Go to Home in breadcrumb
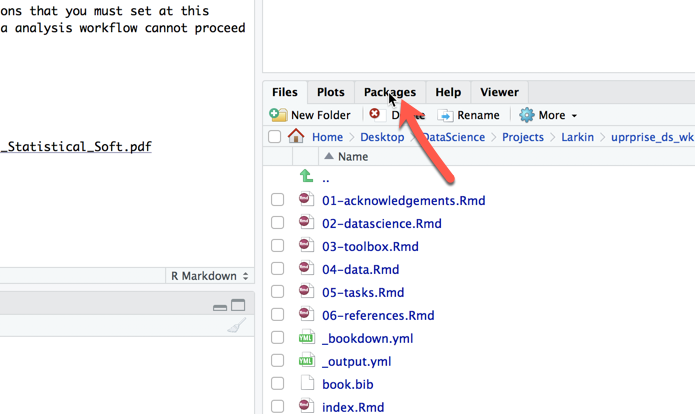695x414 pixels. 327,137
